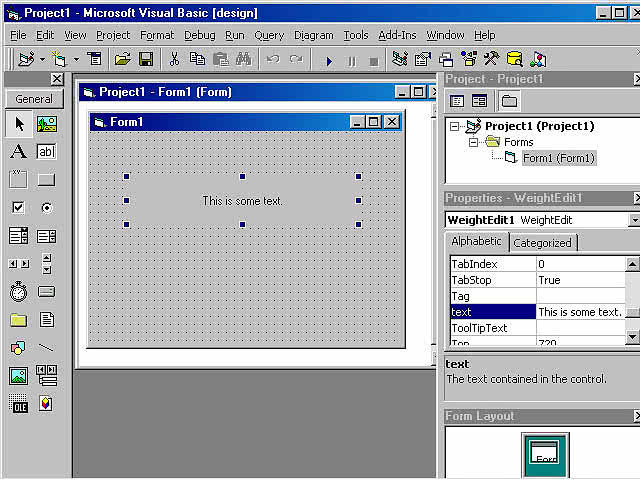Image resolution: width=640 pixels, height=480 pixels.
Task: Open the Format menu
Action: tap(157, 36)
